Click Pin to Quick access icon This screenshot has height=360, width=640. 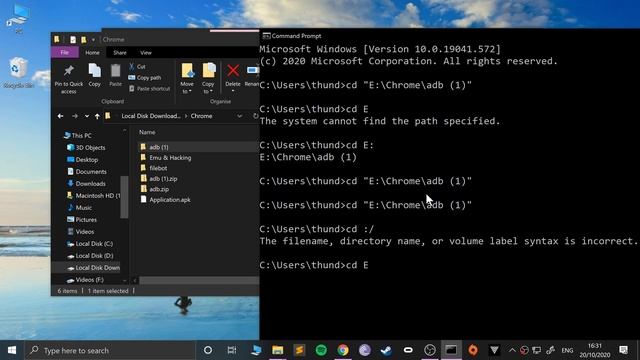tap(69, 71)
